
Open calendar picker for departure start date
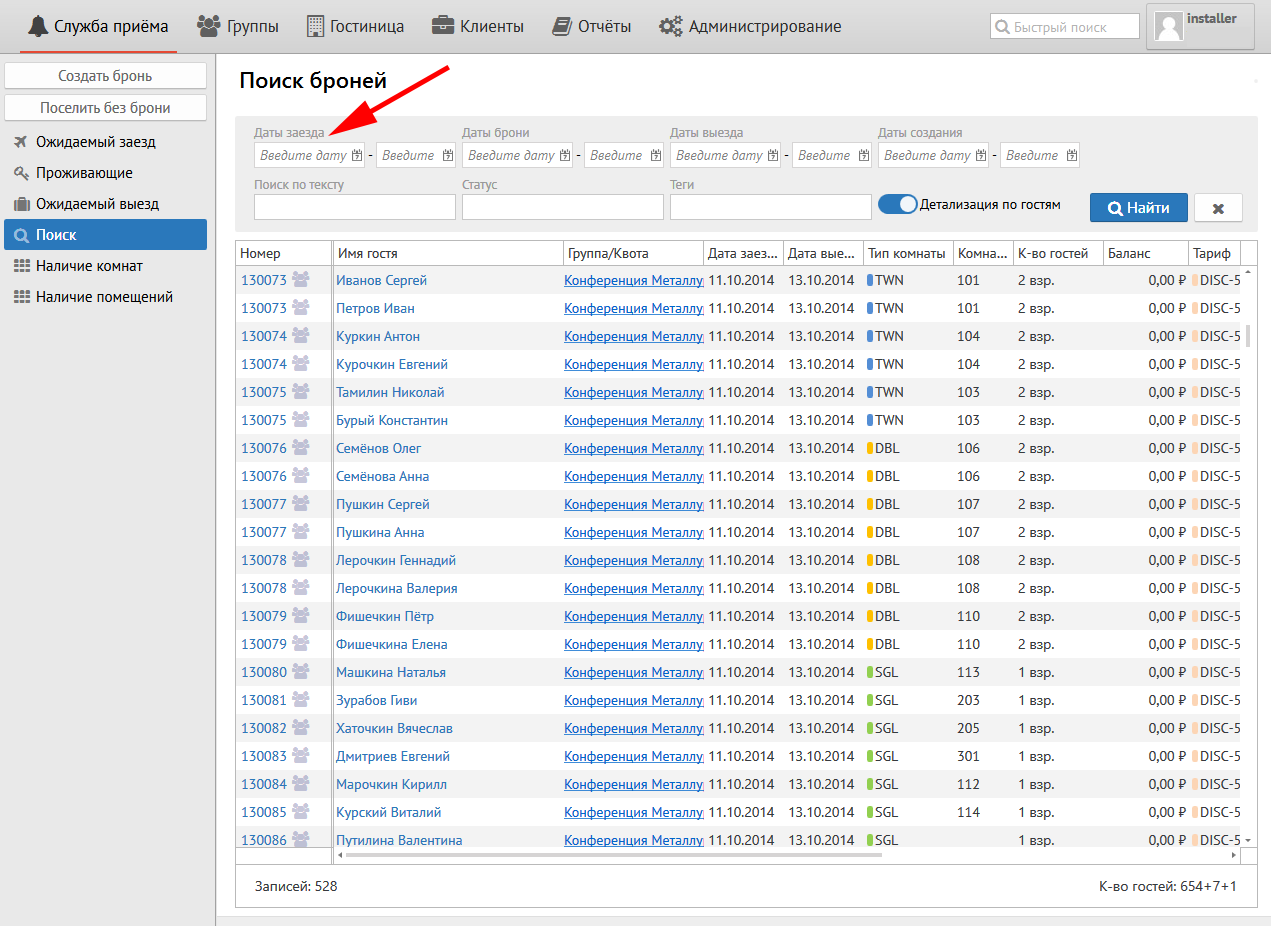[x=773, y=156]
